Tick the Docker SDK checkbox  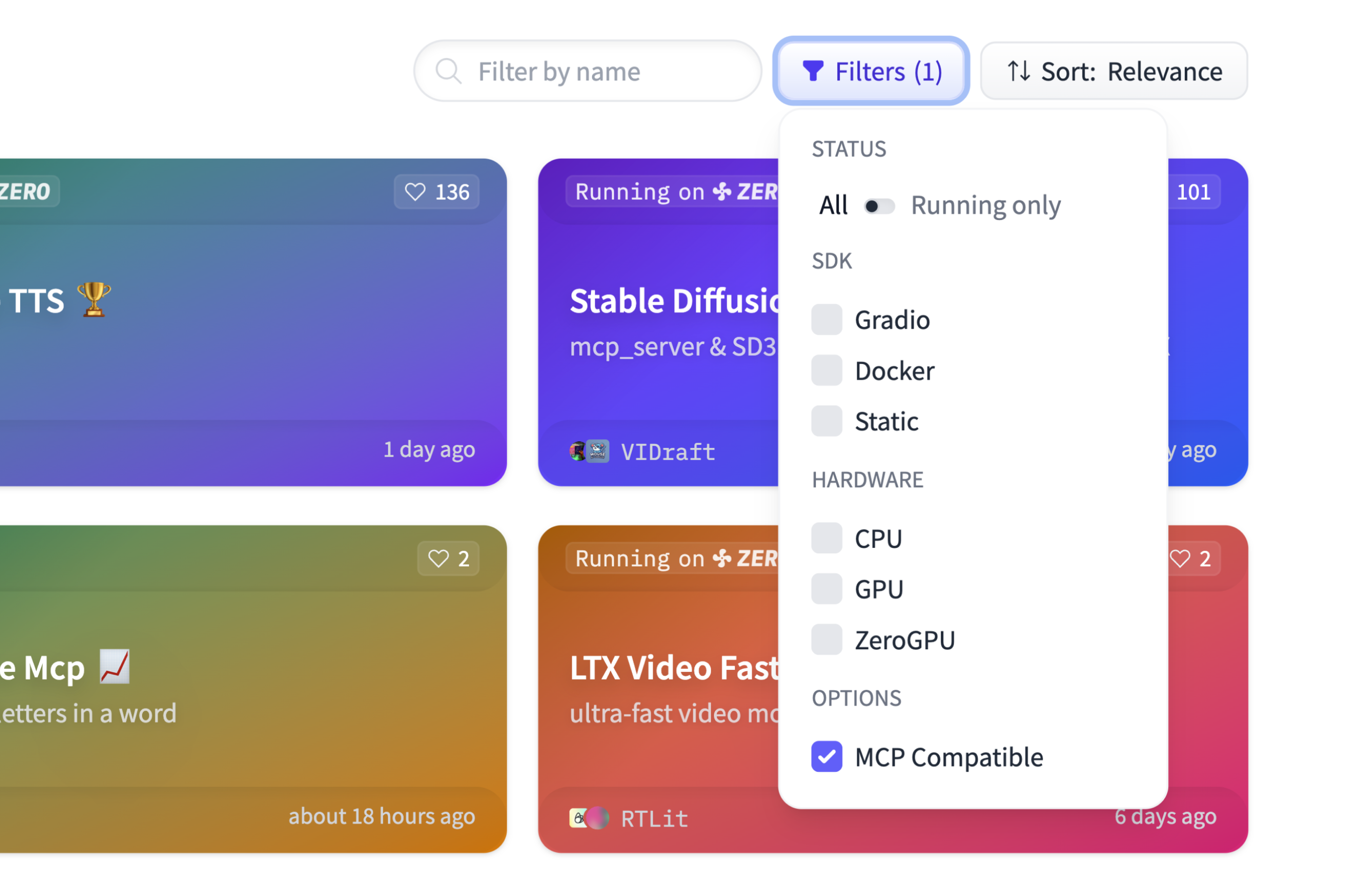click(826, 370)
